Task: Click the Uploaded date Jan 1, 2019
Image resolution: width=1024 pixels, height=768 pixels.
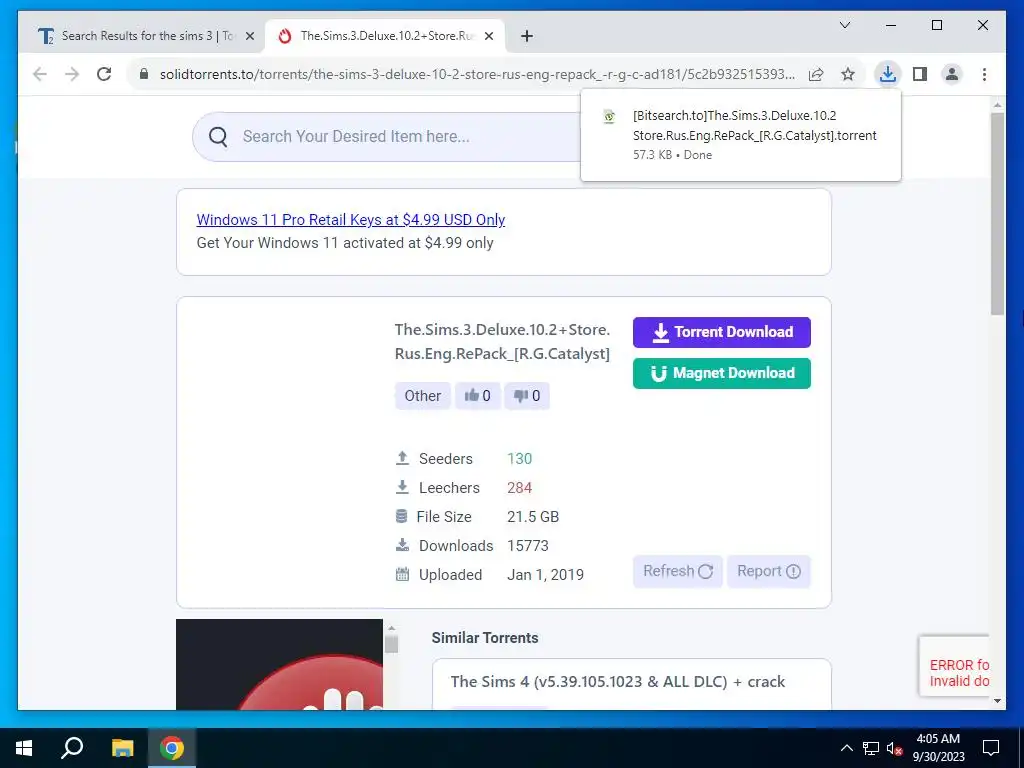Action: click(x=545, y=575)
